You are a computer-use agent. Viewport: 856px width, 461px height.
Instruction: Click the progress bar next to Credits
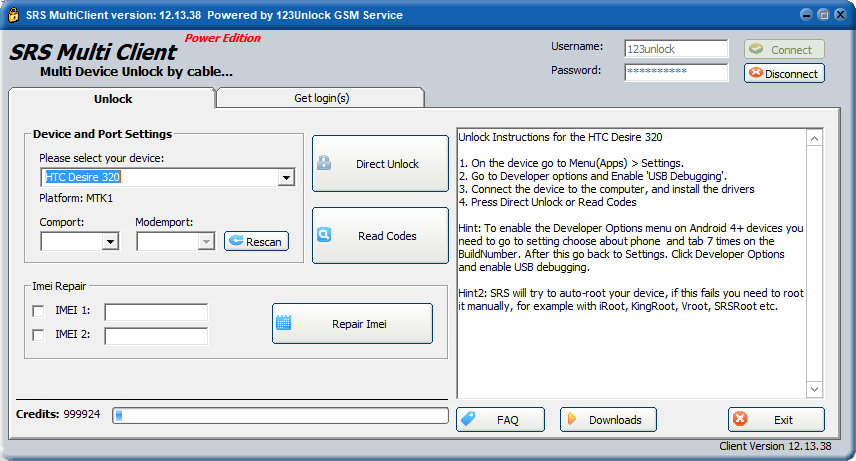pos(281,416)
